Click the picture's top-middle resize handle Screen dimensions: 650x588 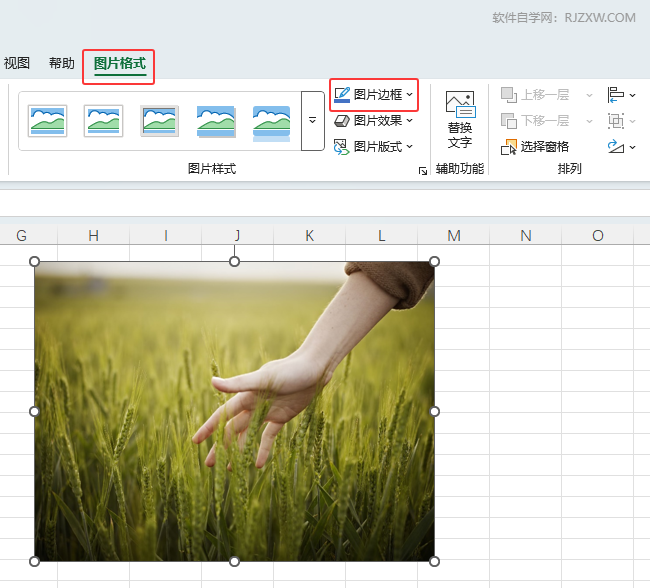pos(234,262)
